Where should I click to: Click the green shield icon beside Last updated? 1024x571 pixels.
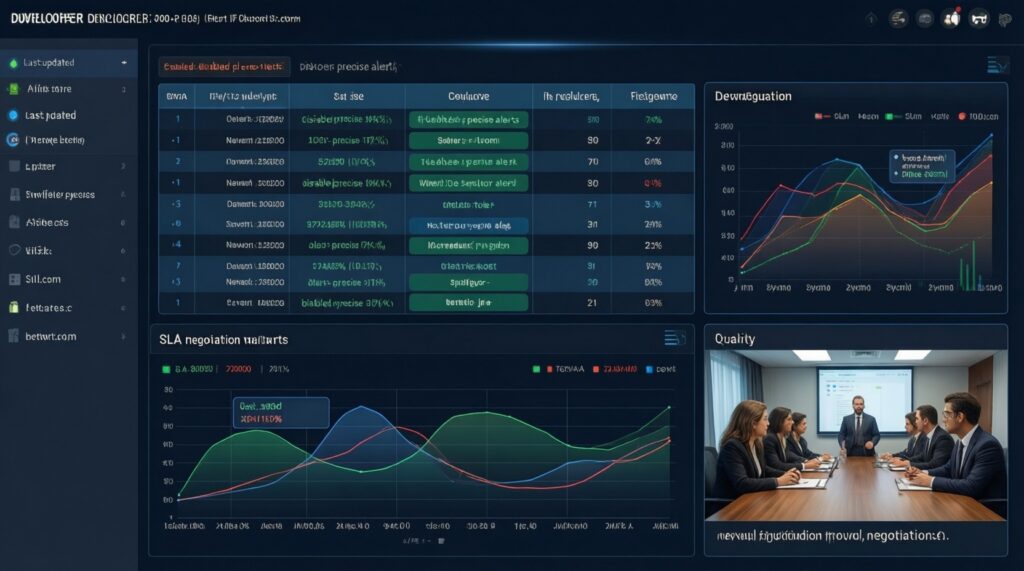pyautogui.click(x=14, y=63)
